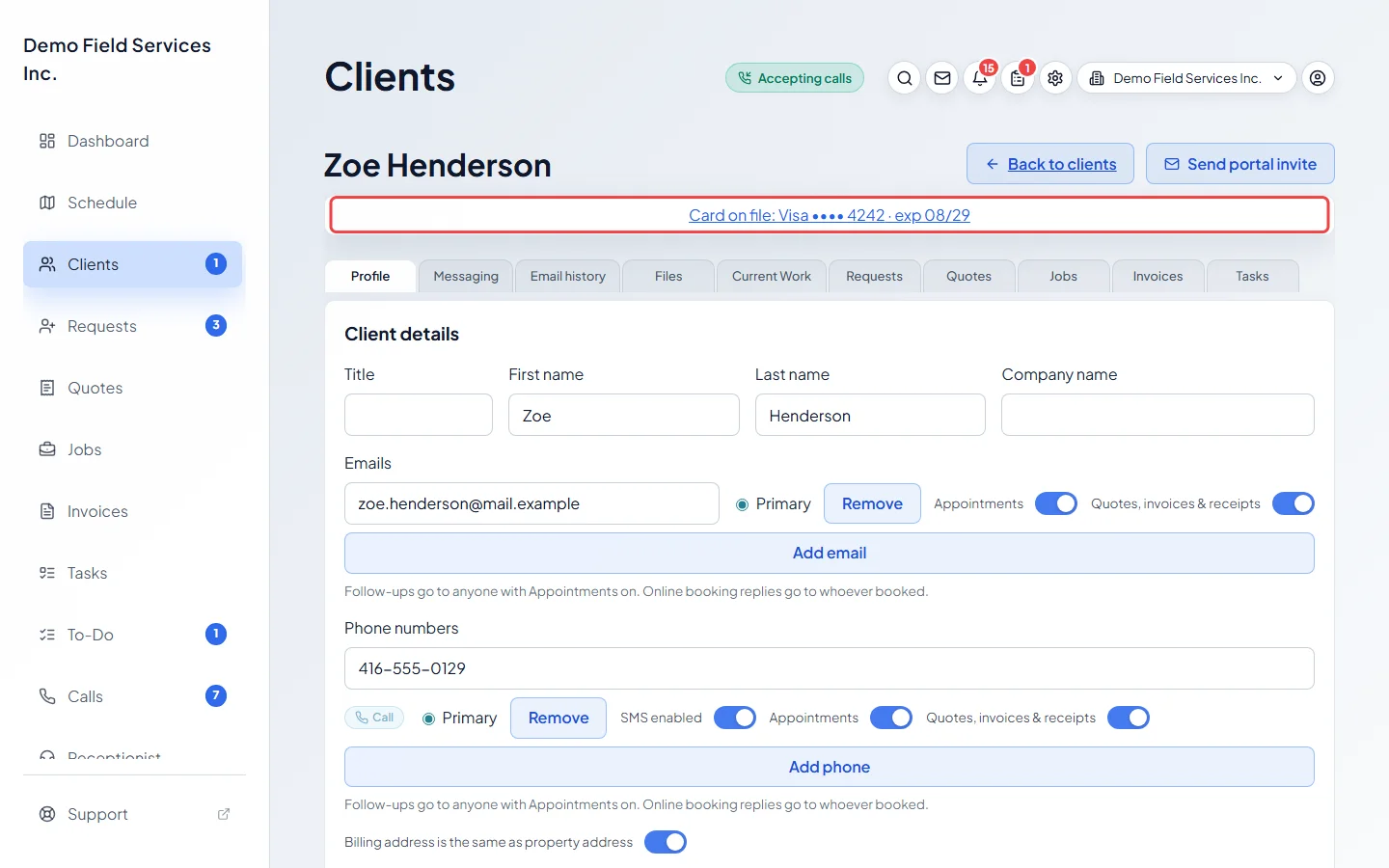Open the user account avatar icon
This screenshot has height=868, width=1389.
coord(1318,78)
